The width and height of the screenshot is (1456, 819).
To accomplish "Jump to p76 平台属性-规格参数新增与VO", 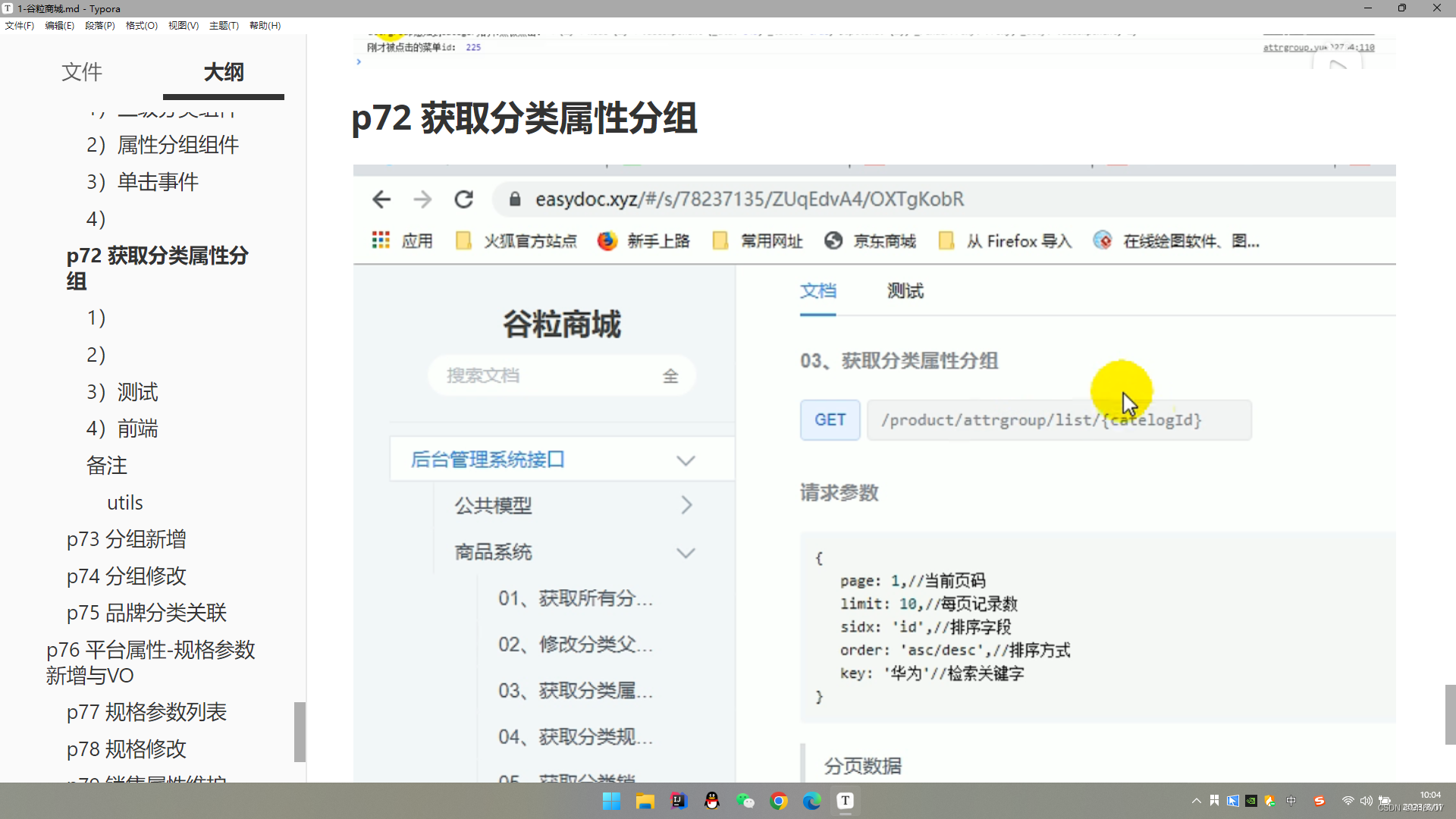I will 150,663.
